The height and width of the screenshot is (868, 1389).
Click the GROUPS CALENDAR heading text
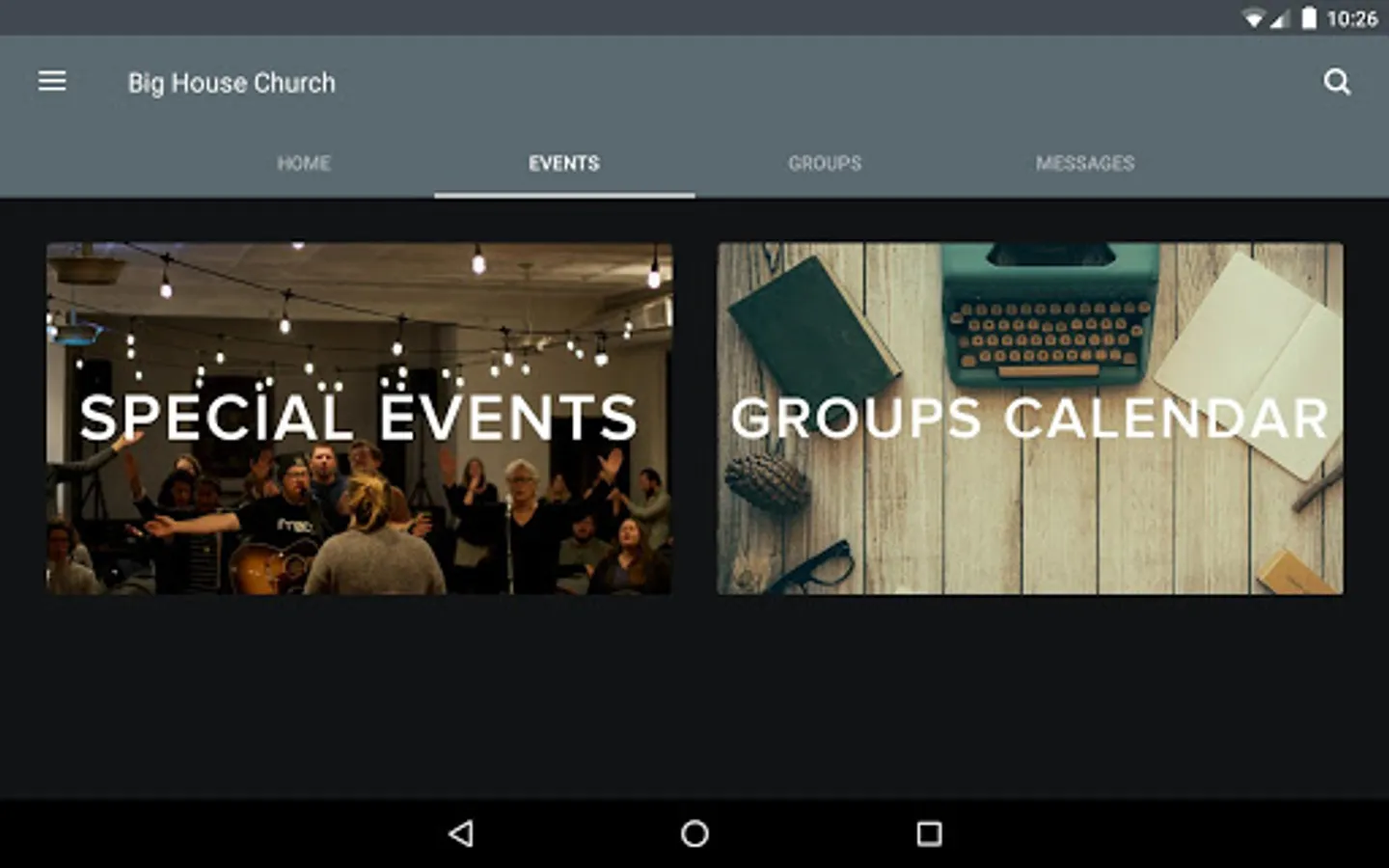pyautogui.click(x=1029, y=418)
